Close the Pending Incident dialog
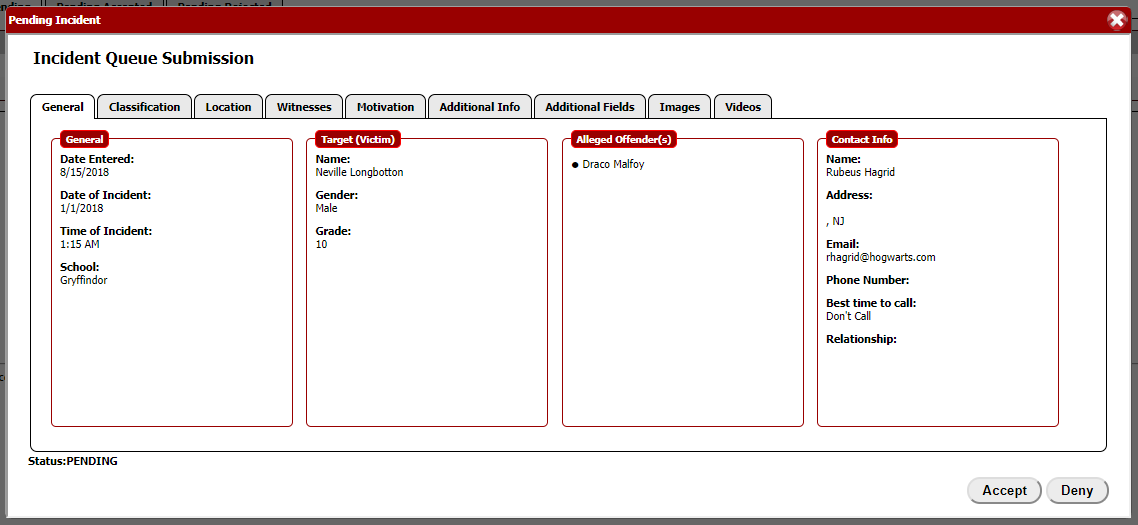Image resolution: width=1138 pixels, height=525 pixels. tap(1117, 20)
